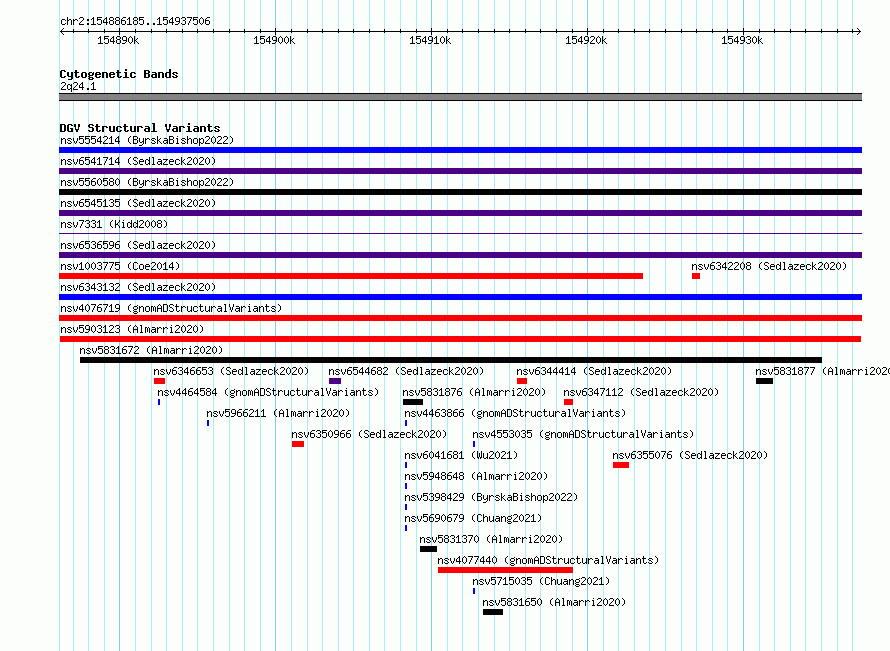Click the 154920k ruler tick label
This screenshot has width=890, height=651.
(586, 40)
